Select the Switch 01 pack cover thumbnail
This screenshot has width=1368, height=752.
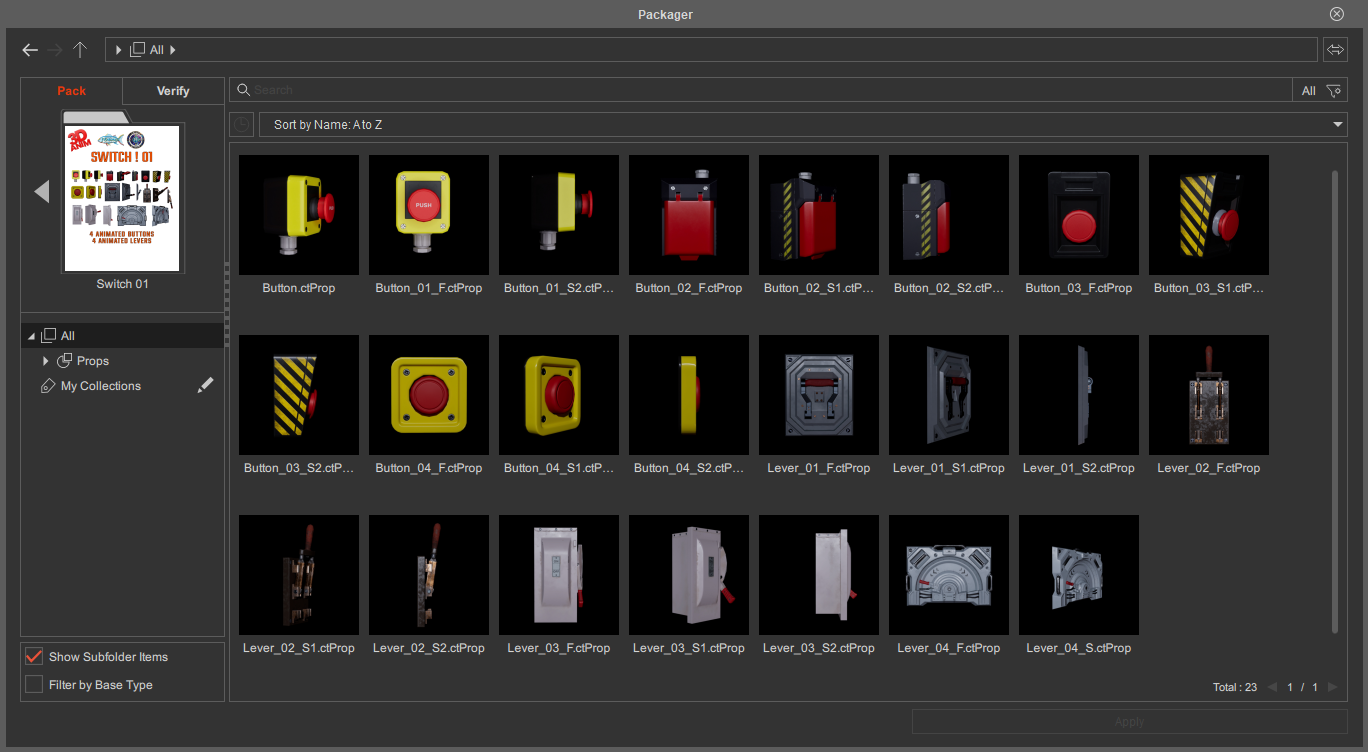coord(123,197)
